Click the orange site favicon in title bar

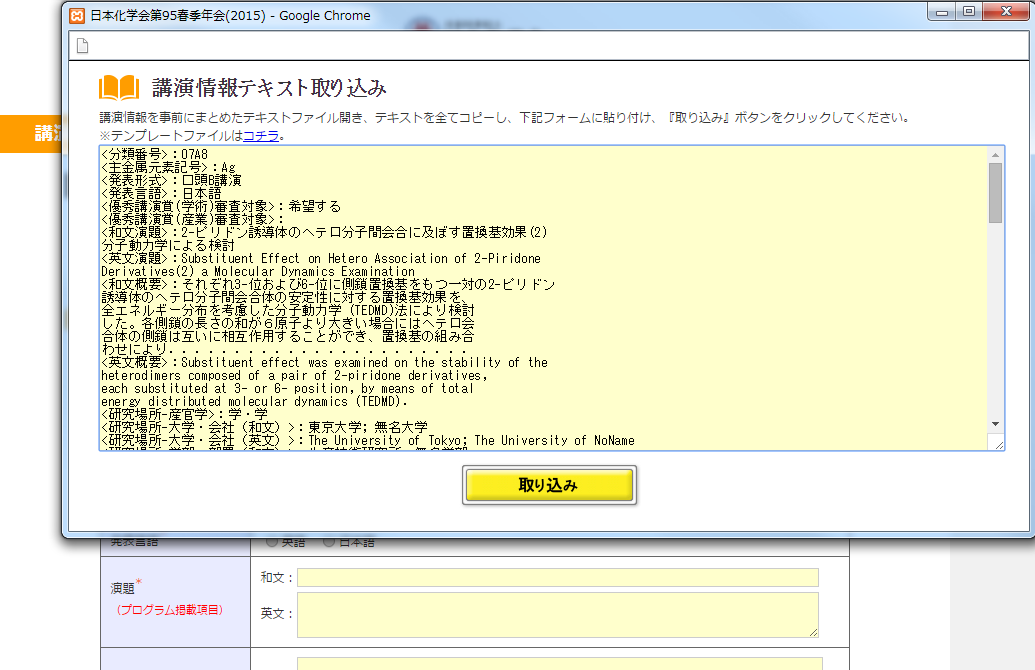pos(77,15)
